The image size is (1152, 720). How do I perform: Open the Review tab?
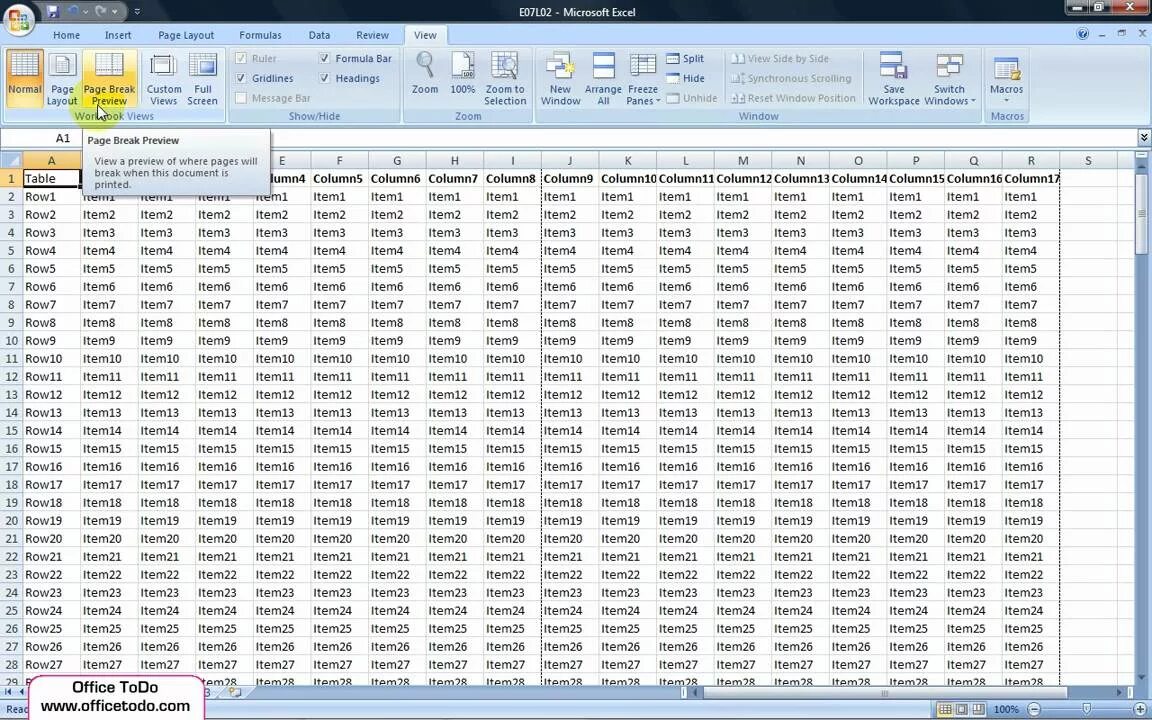tap(372, 35)
